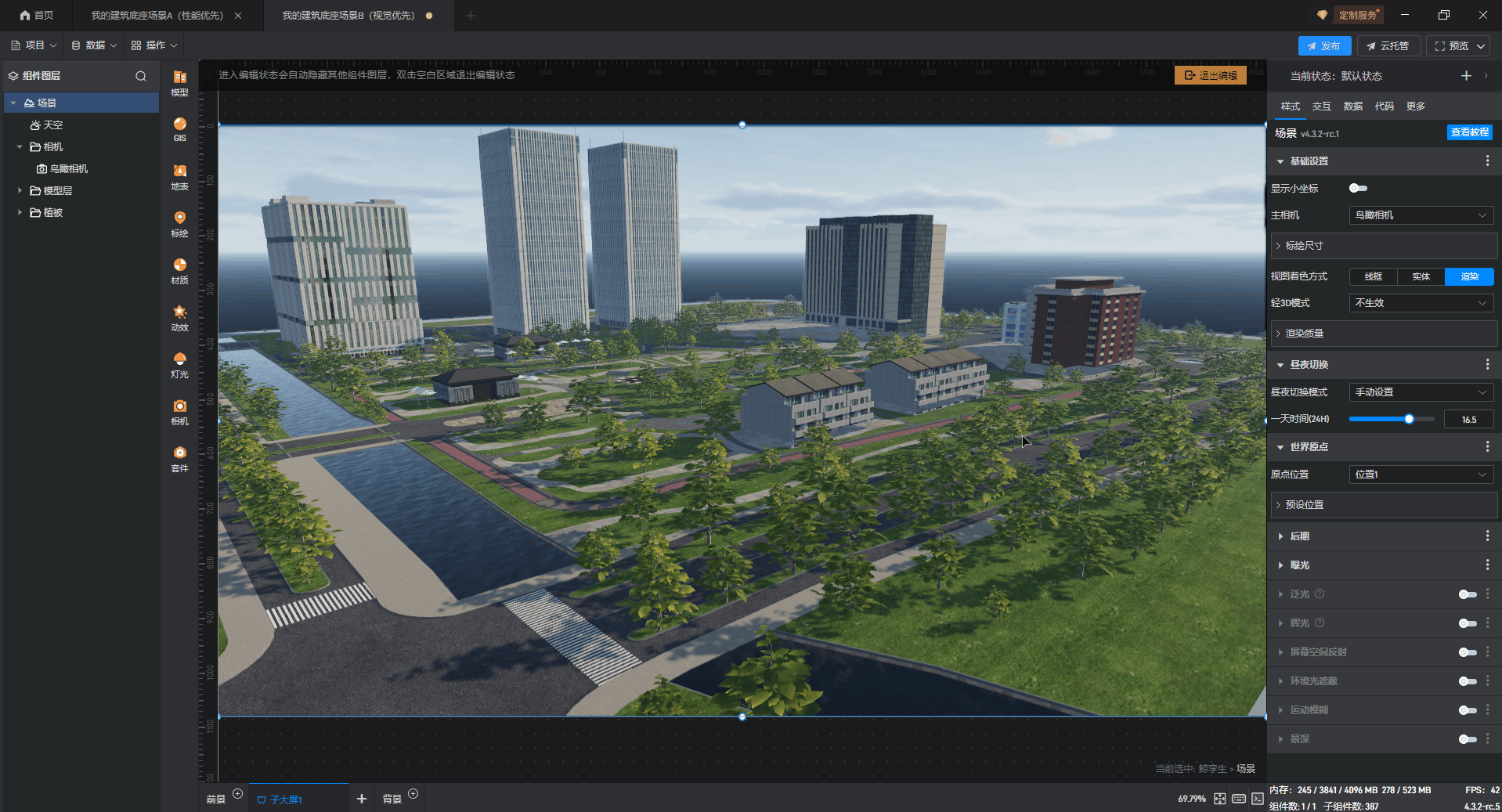Open the 项目 menu
The image size is (1502, 812).
34,45
